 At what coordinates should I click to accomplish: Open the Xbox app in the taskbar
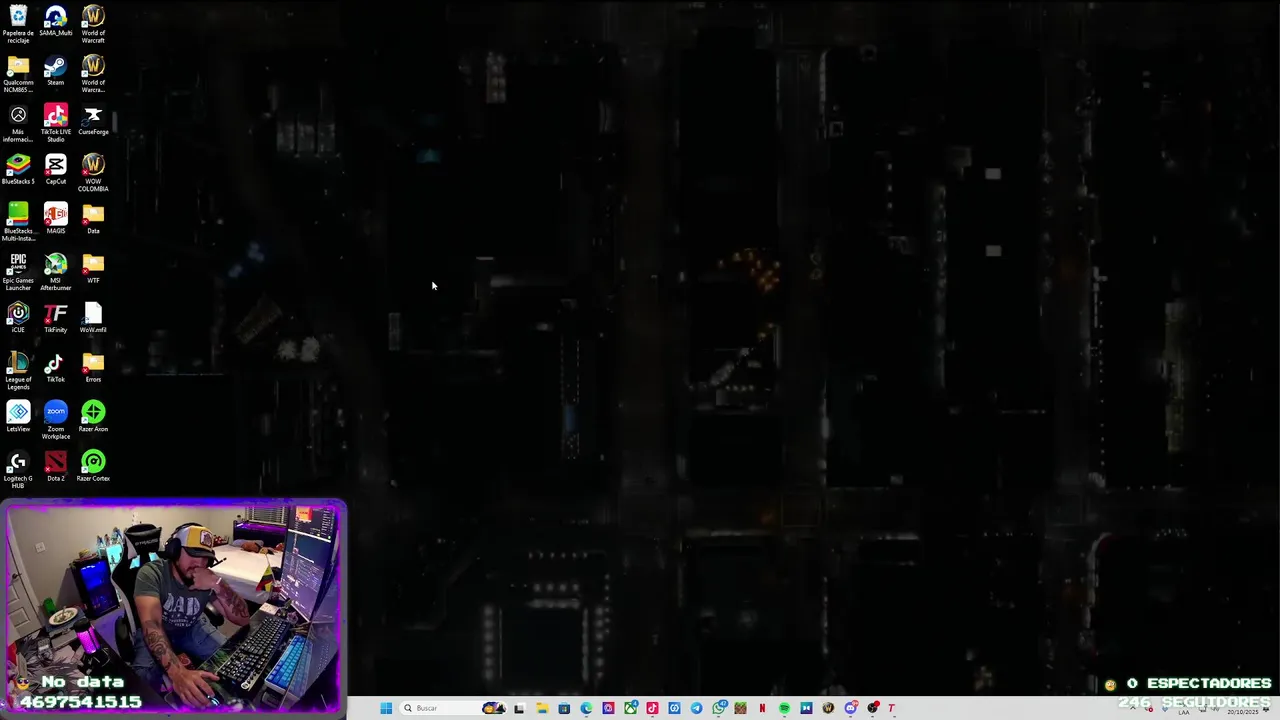[x=630, y=708]
